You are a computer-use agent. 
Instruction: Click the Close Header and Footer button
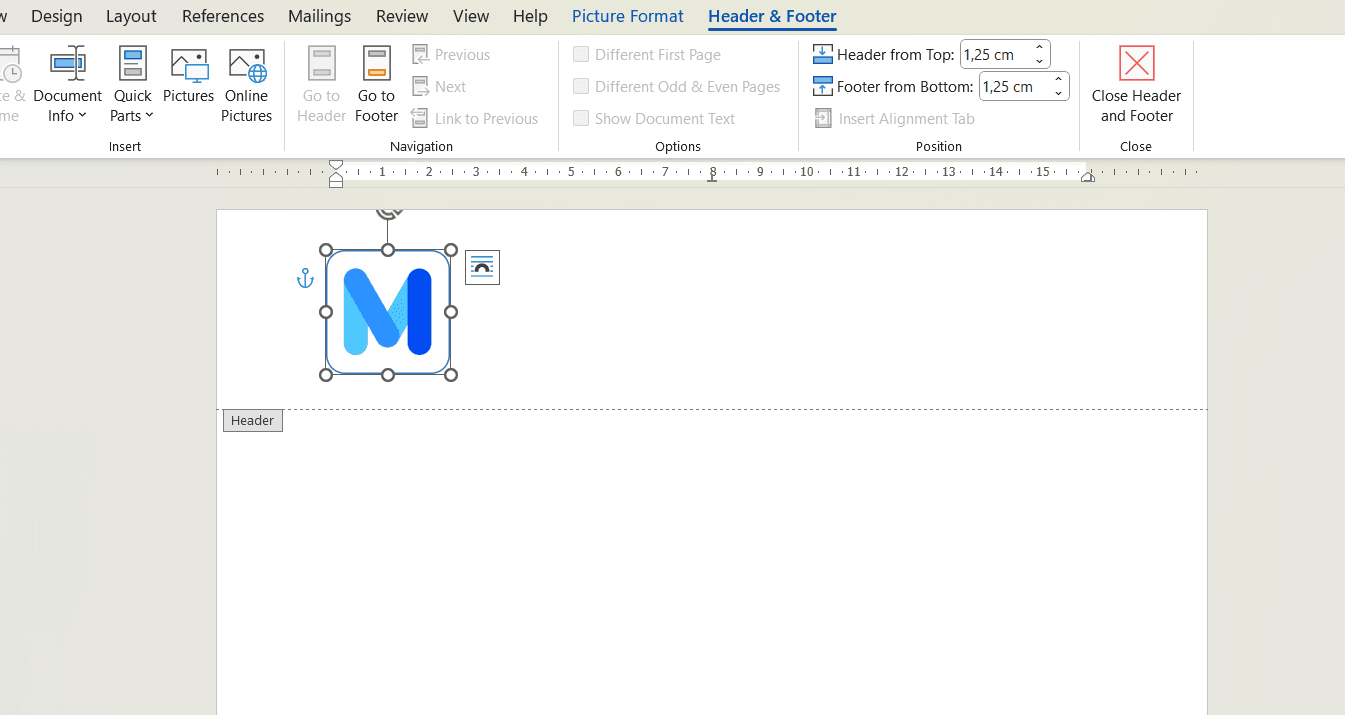pyautogui.click(x=1136, y=86)
